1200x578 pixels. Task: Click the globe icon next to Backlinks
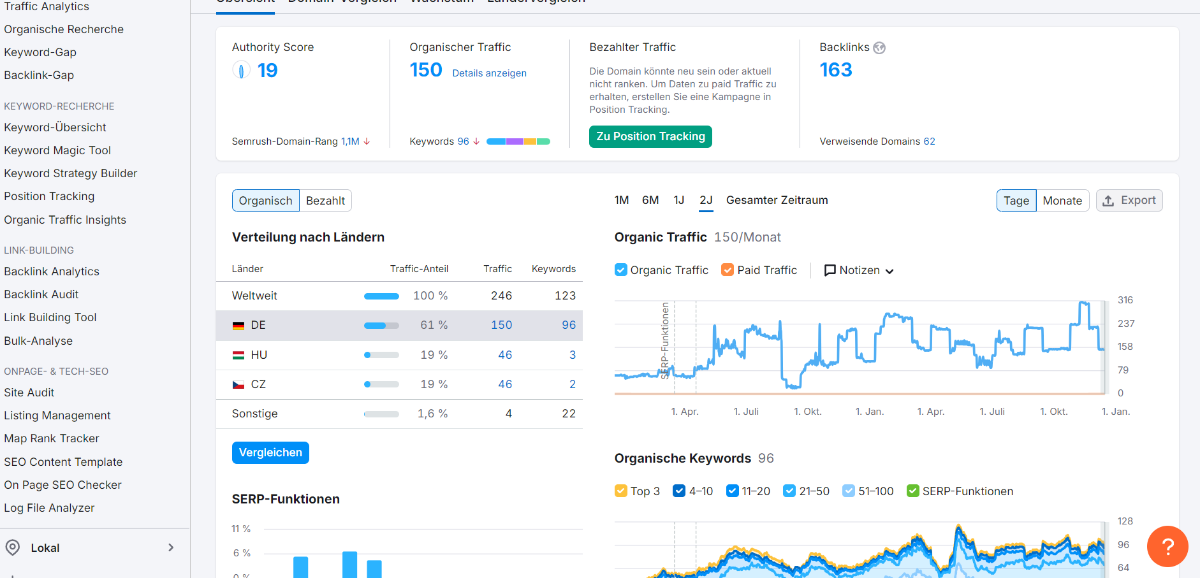coord(879,47)
